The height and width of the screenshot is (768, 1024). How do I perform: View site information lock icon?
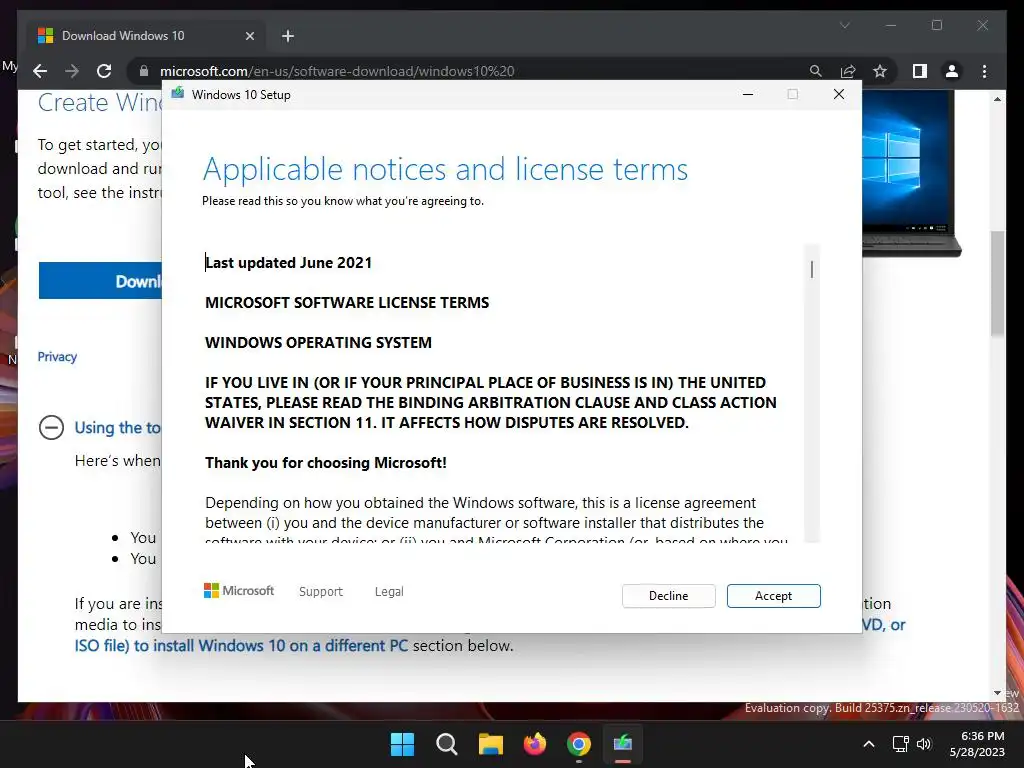click(x=144, y=71)
